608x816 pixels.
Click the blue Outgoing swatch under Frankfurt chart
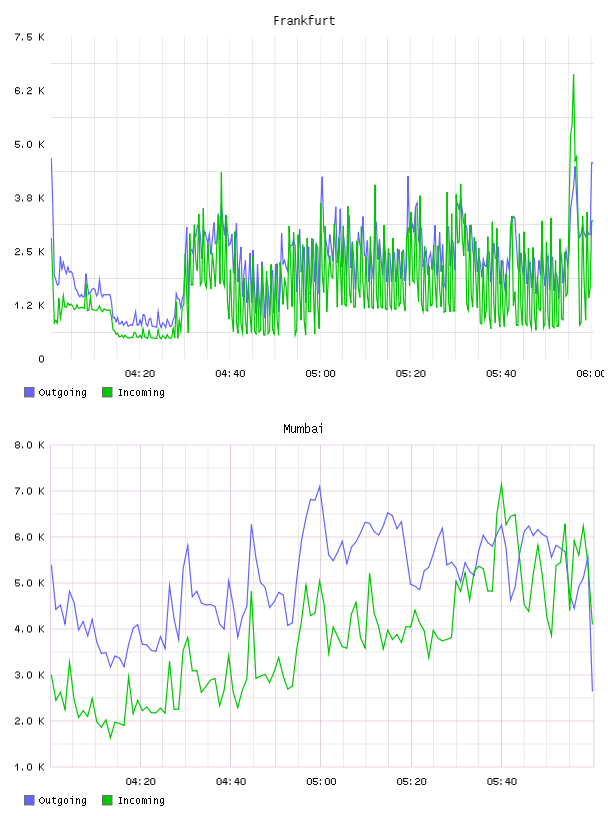point(29,392)
